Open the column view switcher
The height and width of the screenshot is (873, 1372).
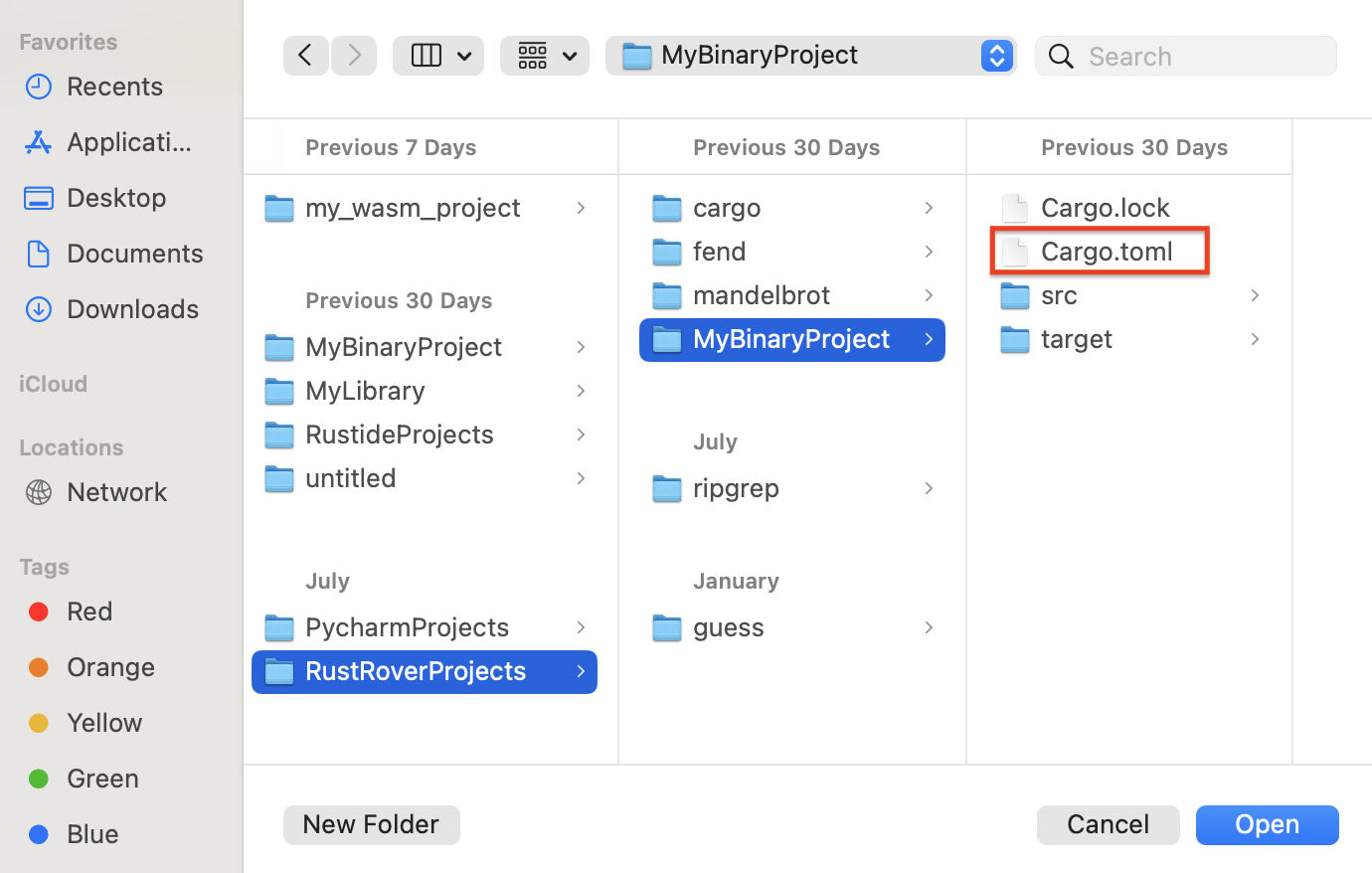coord(437,56)
